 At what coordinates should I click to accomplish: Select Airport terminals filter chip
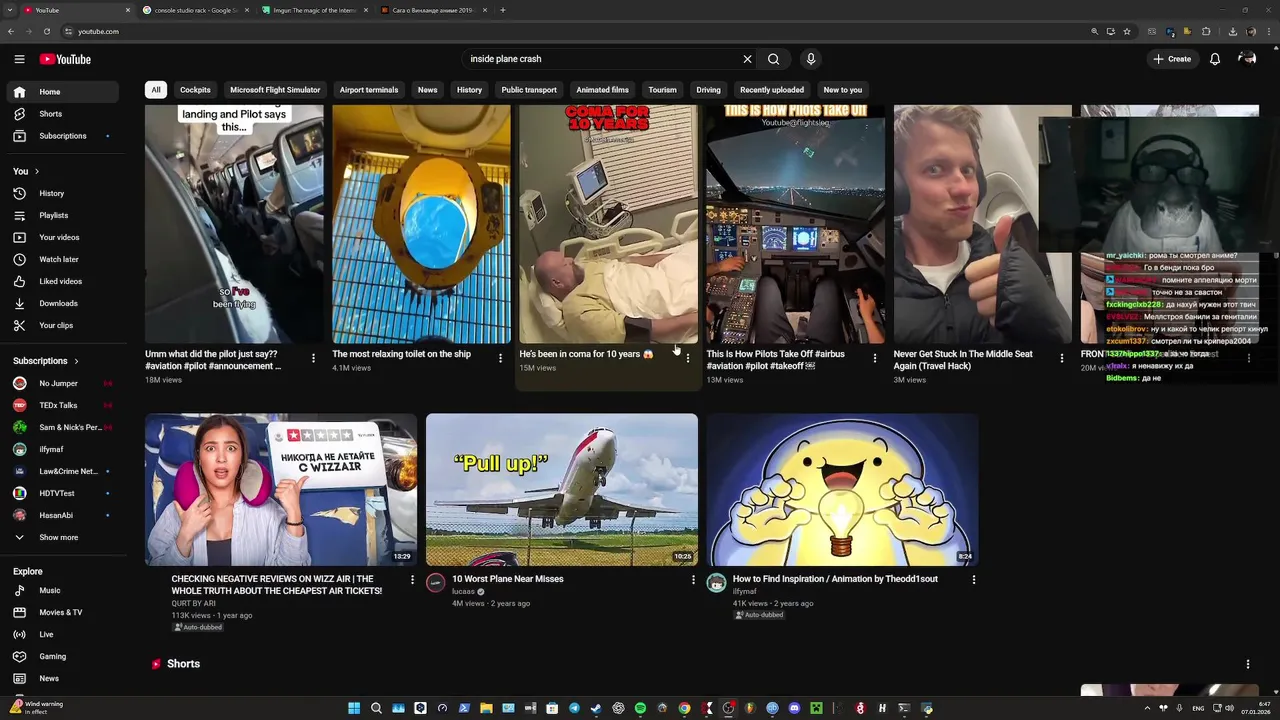coord(369,90)
